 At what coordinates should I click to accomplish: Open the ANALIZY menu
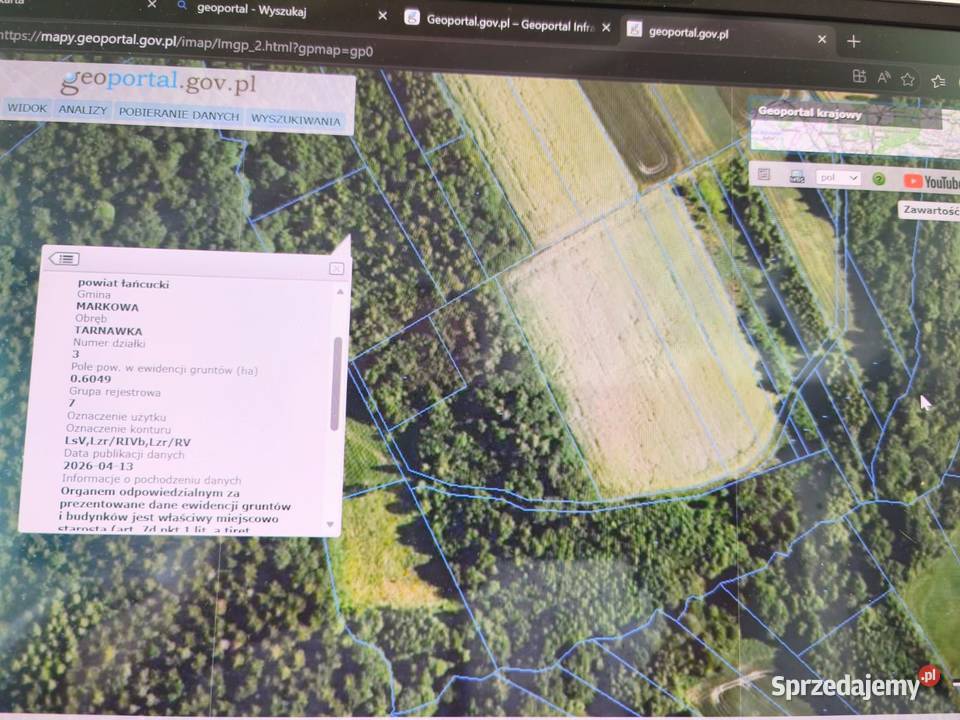pos(83,110)
